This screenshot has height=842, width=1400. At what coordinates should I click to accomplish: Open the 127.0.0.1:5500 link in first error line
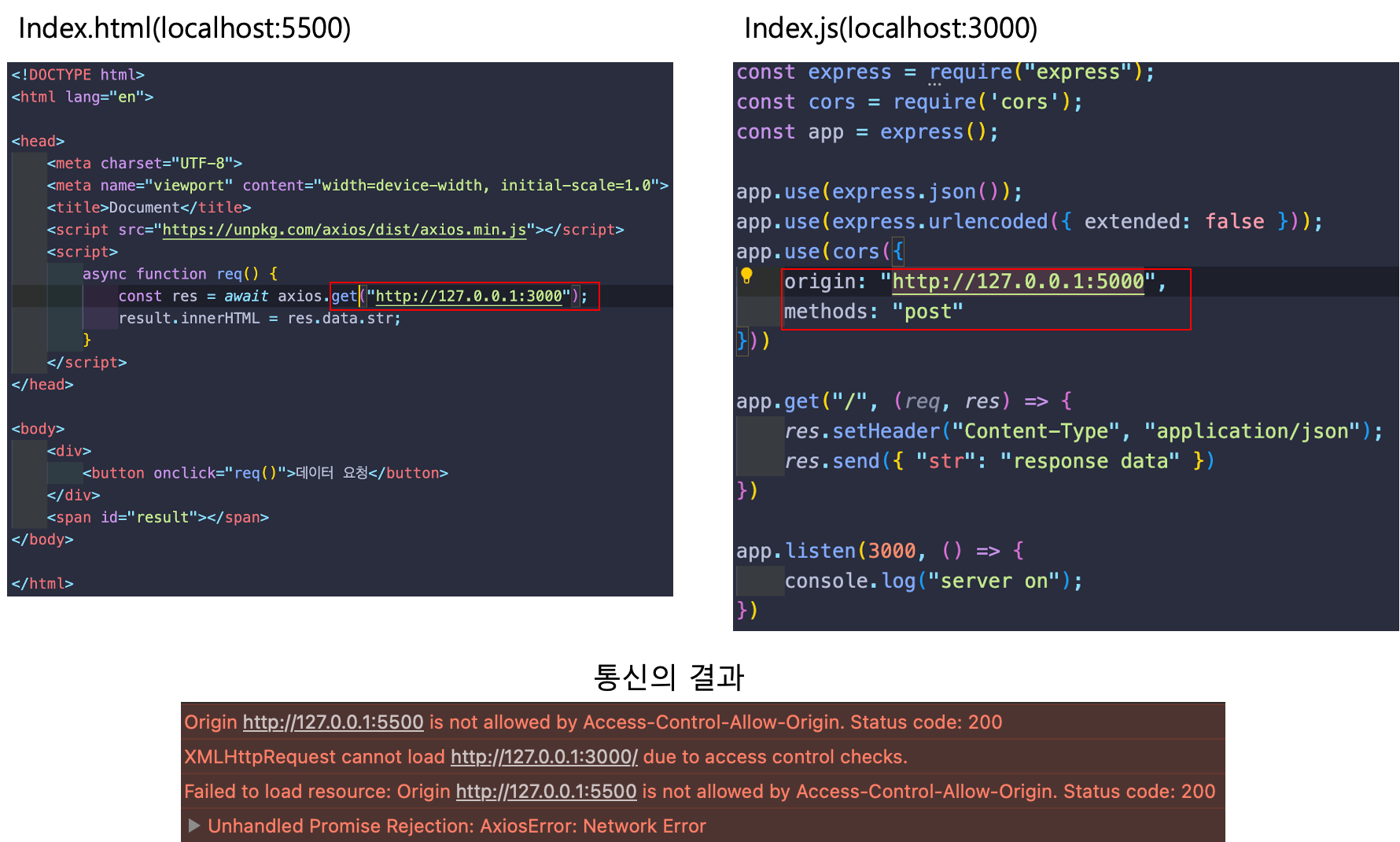[333, 722]
